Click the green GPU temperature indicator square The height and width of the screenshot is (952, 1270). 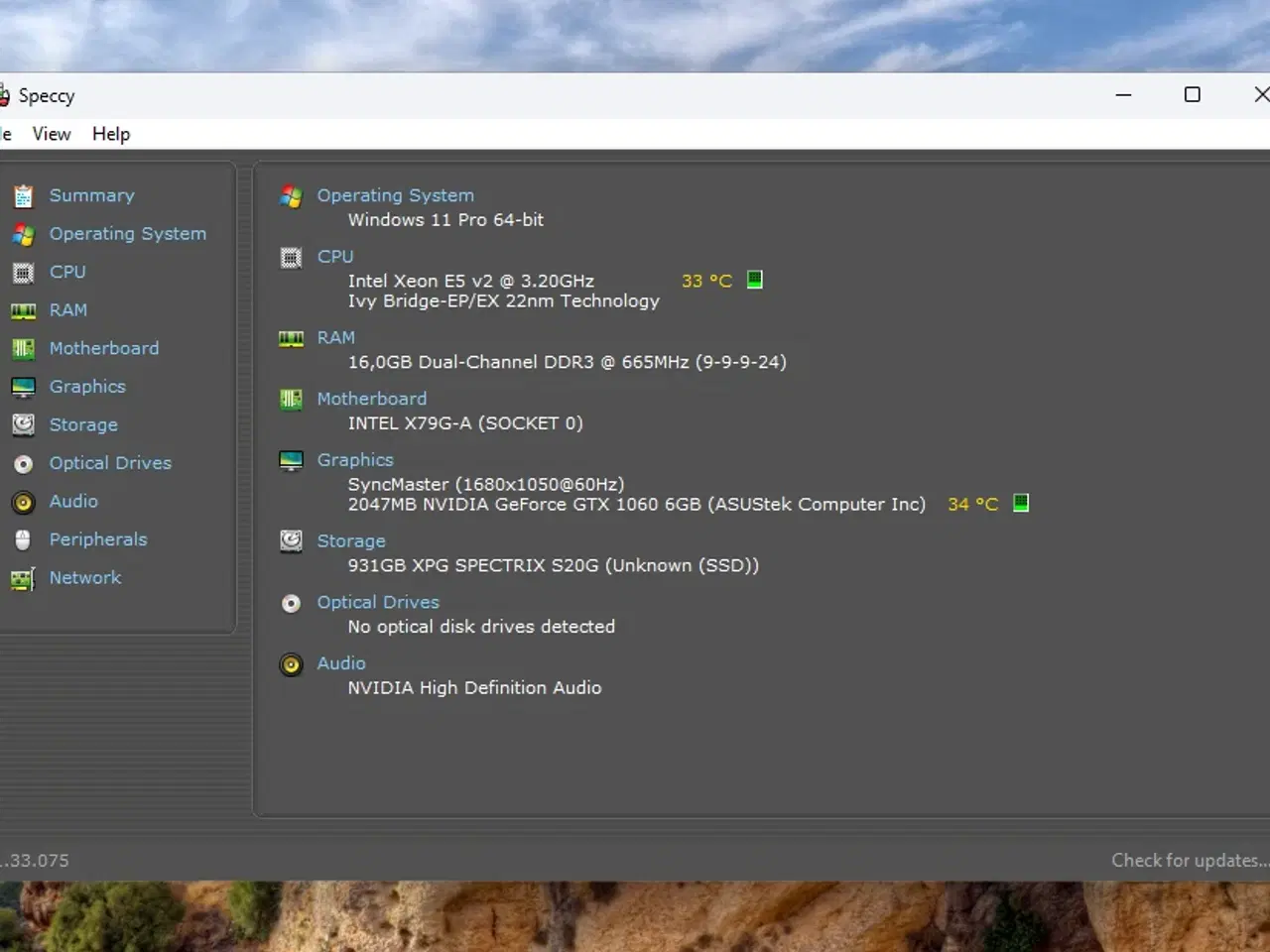click(1021, 503)
